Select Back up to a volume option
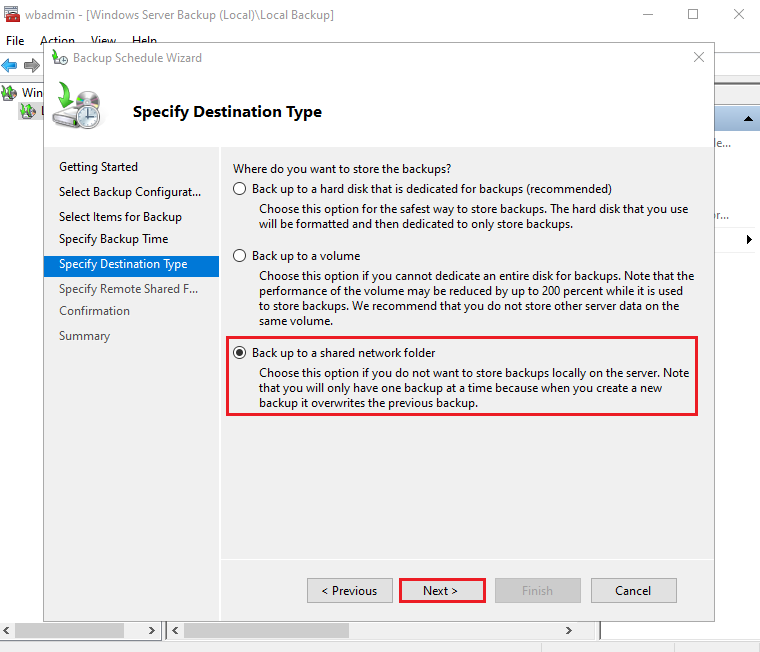The height and width of the screenshot is (652, 760). [239, 256]
